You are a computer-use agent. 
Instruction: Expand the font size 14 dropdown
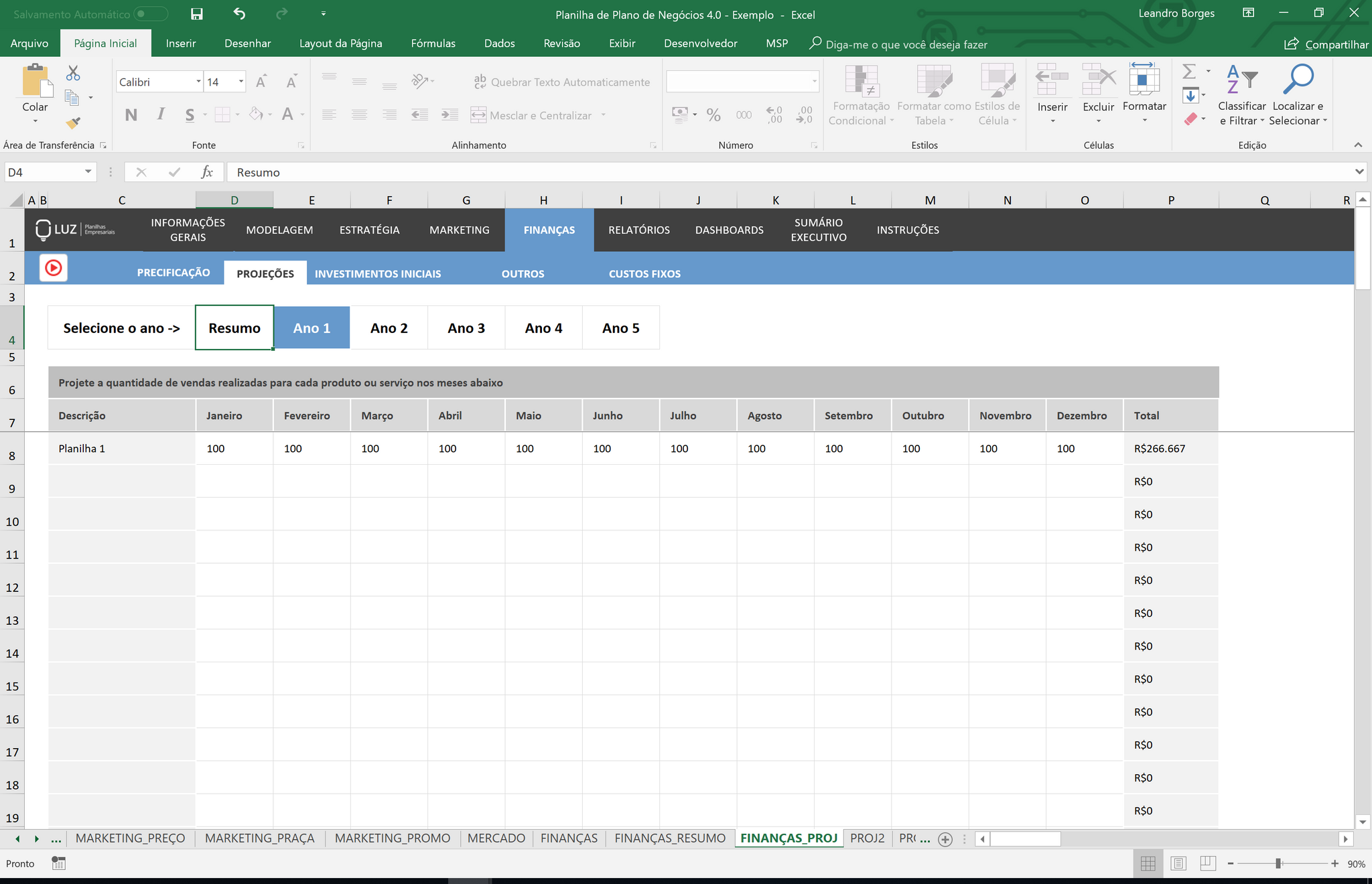coord(241,82)
